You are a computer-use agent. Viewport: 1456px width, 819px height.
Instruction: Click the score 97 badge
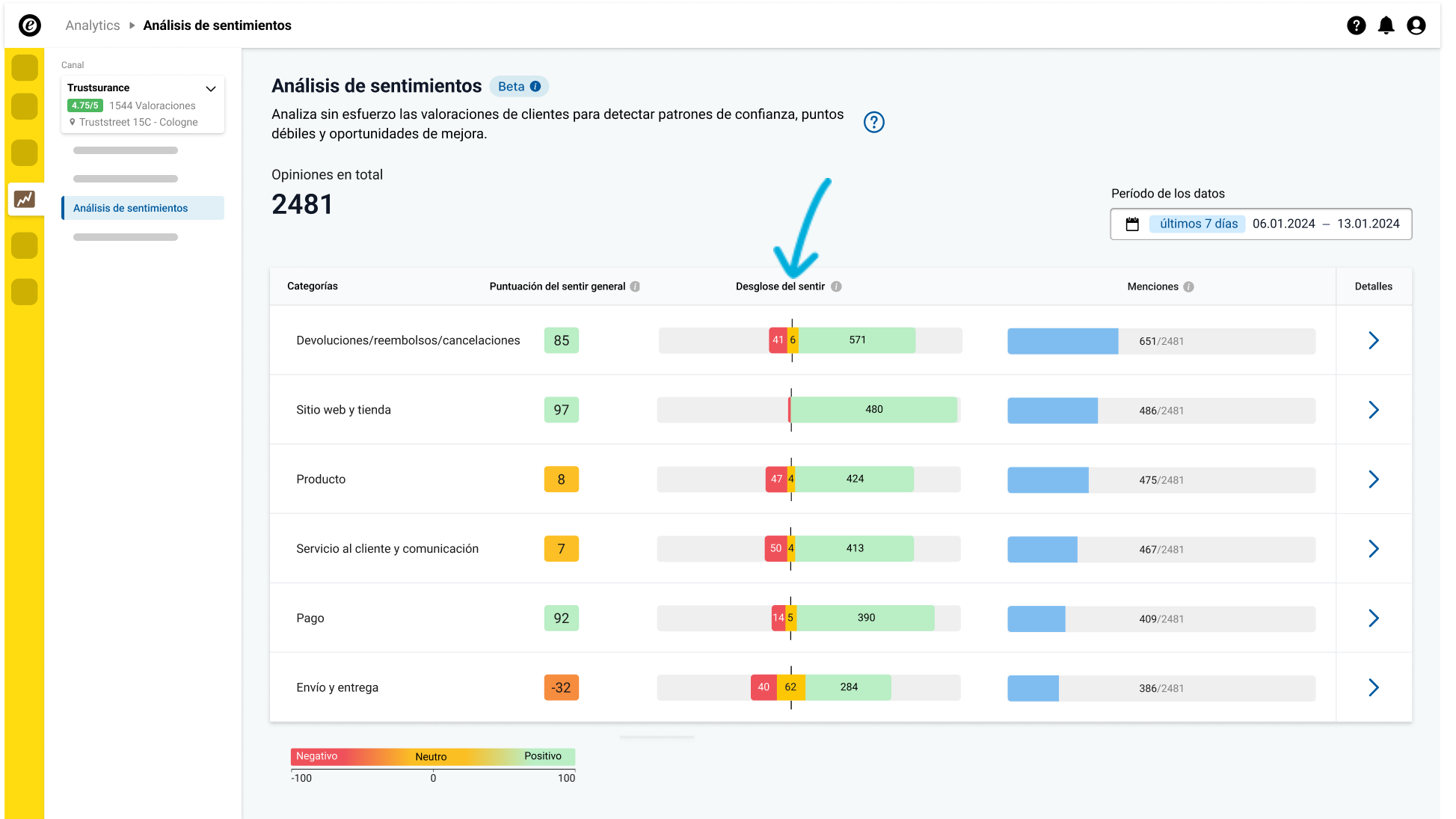click(x=562, y=410)
